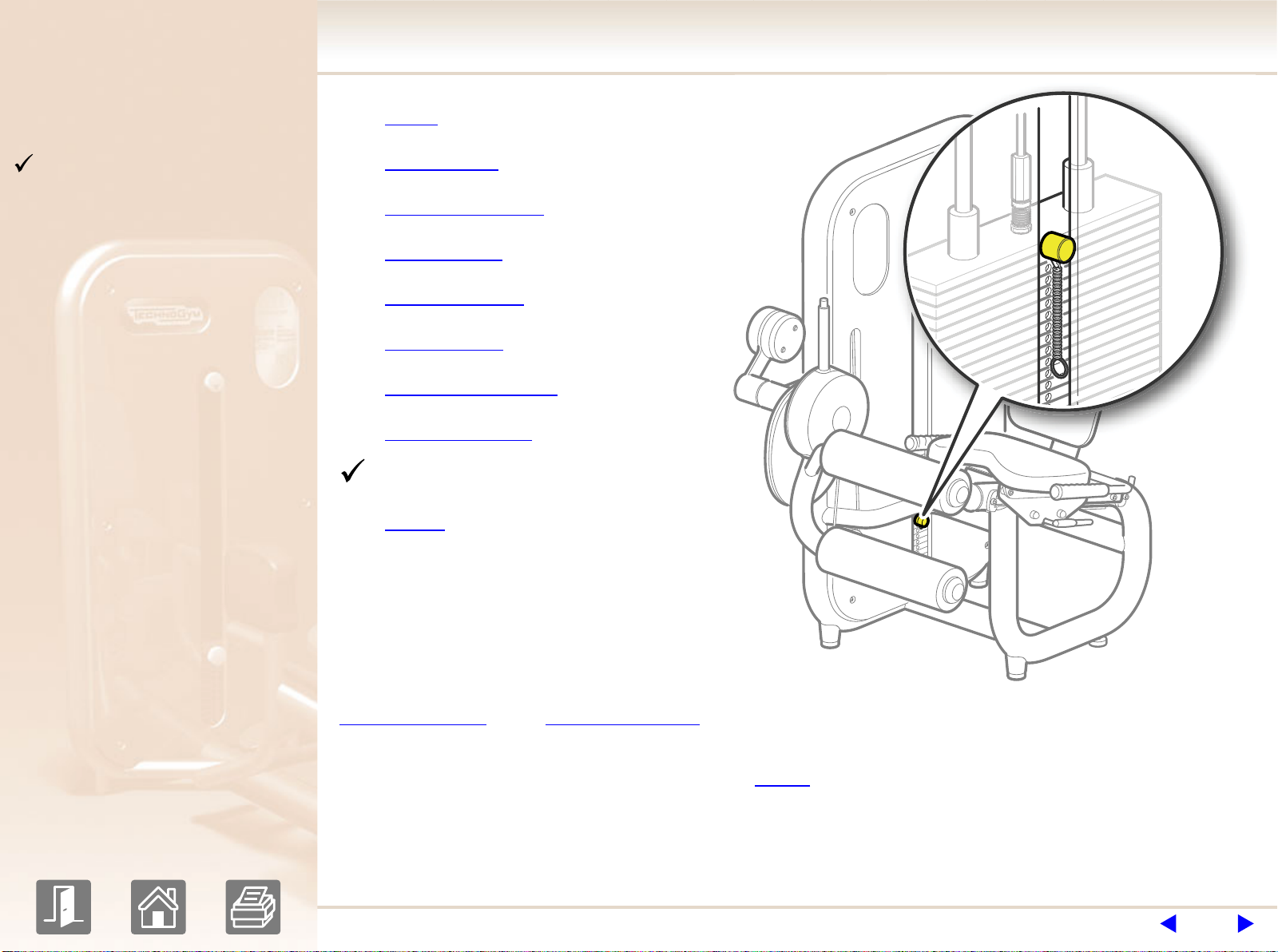
Task: Click the enlarged yellow pin in the callout
Action: pyautogui.click(x=1058, y=247)
